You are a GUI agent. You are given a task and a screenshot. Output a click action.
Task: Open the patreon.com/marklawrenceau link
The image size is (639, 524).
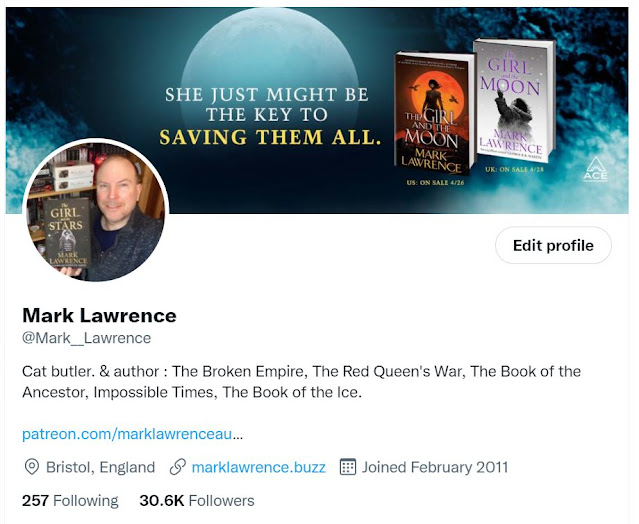(x=132, y=434)
